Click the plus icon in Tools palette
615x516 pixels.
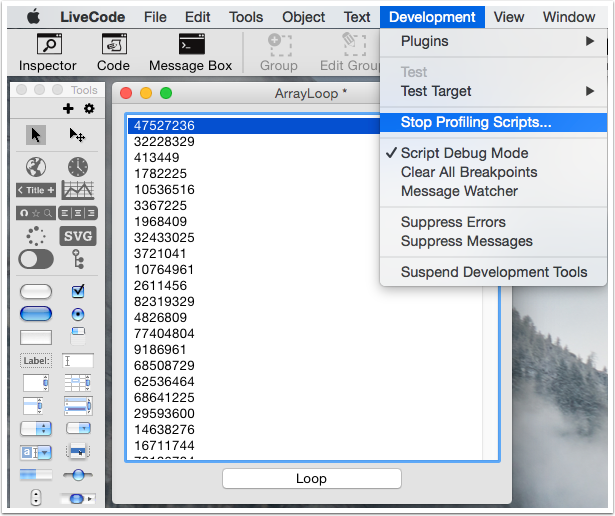[x=68, y=109]
